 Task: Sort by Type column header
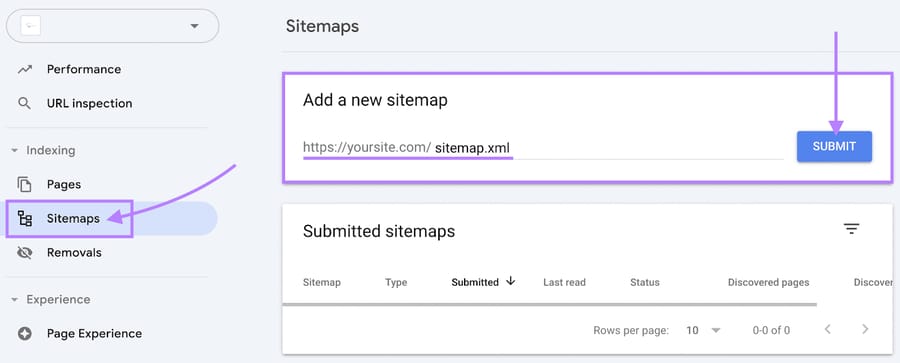396,283
